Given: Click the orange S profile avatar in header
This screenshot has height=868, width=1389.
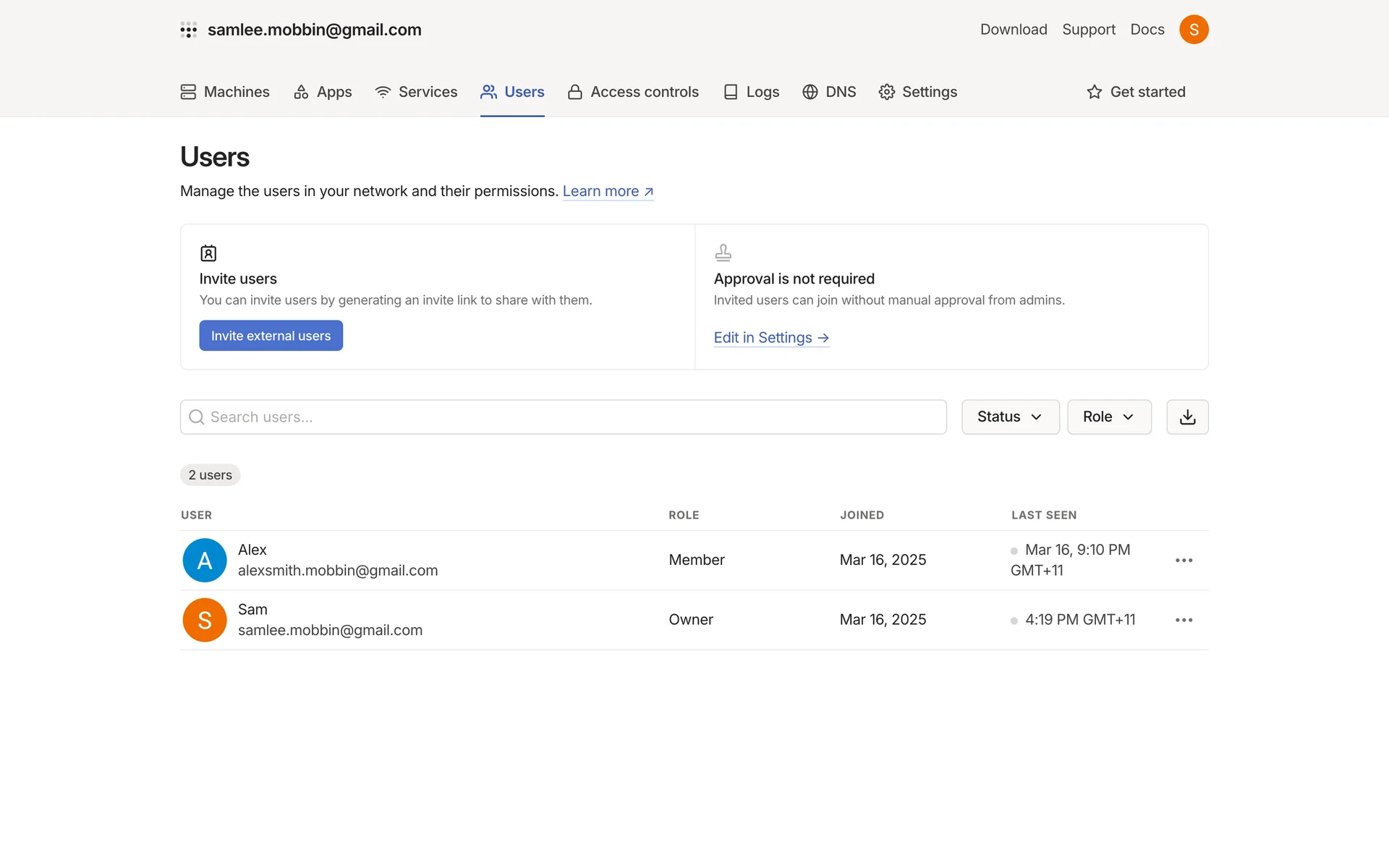Looking at the screenshot, I should [x=1194, y=30].
